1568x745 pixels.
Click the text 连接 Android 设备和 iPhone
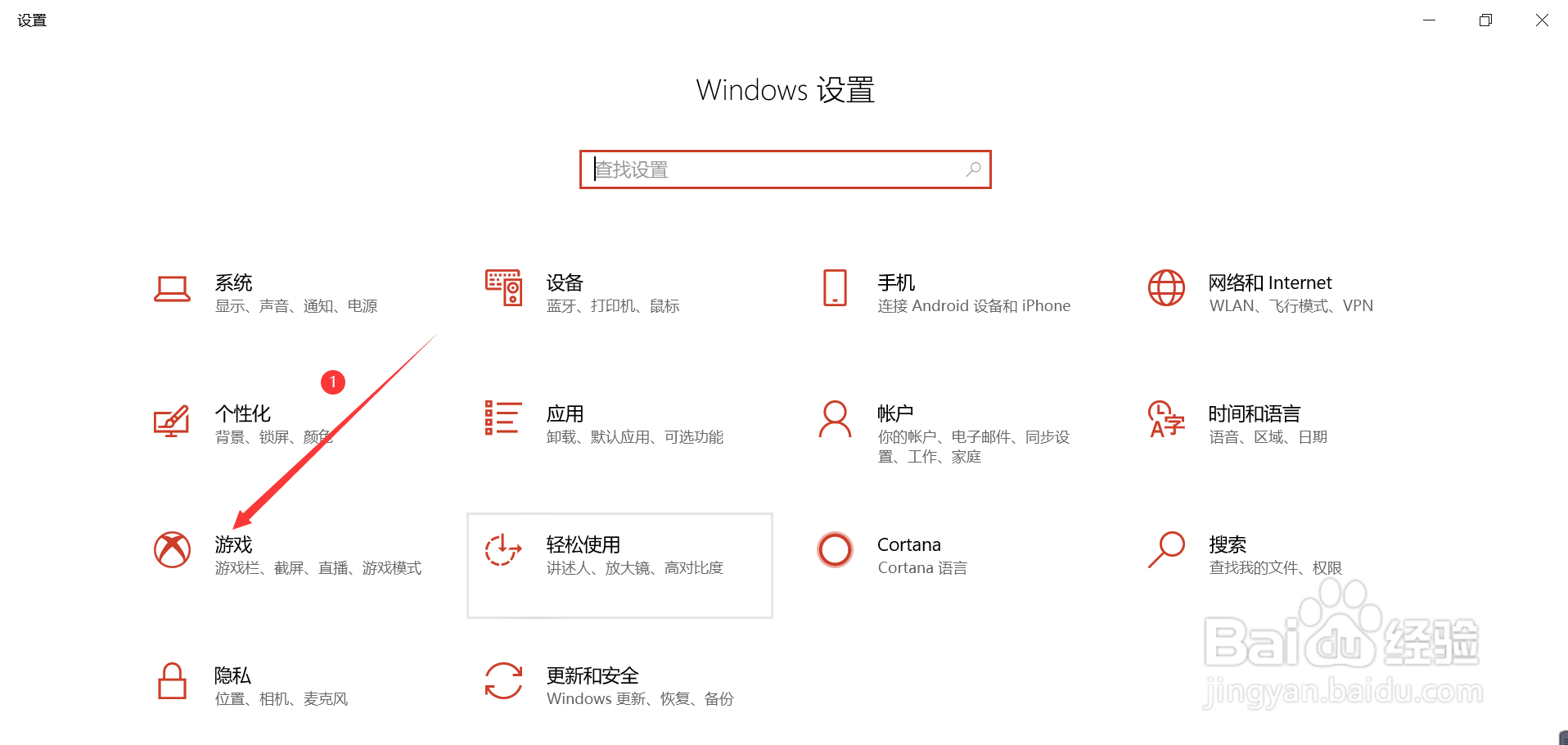(x=974, y=306)
